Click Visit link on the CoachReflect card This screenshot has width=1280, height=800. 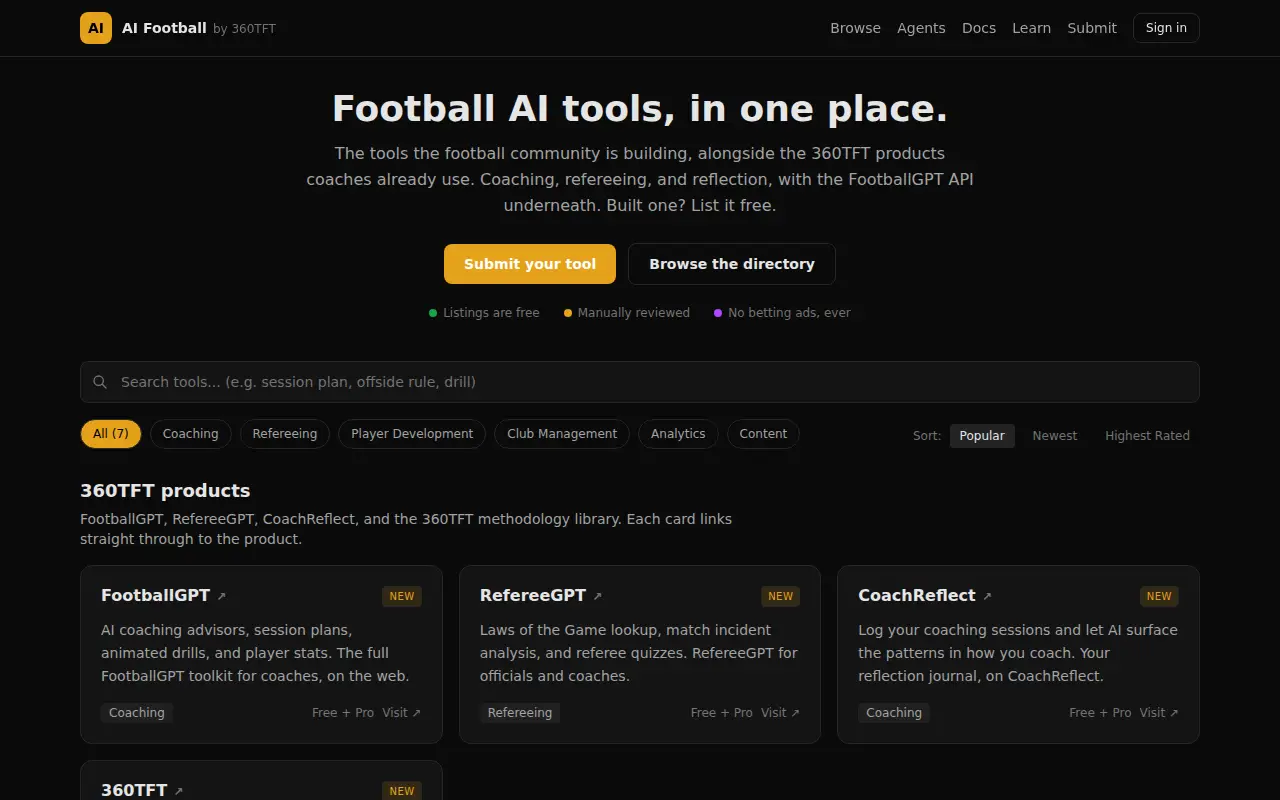tap(1159, 713)
